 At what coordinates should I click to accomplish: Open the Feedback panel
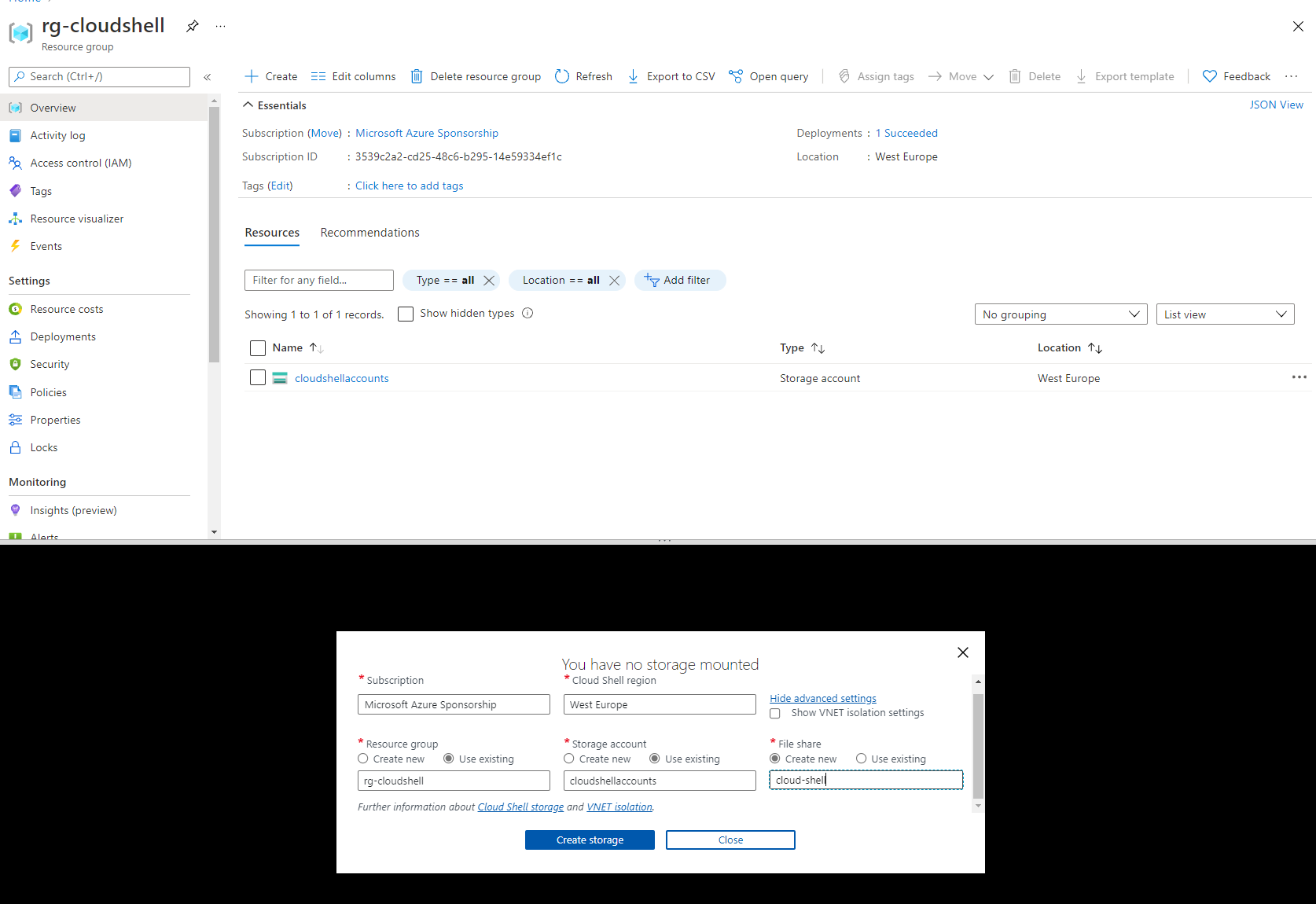click(1236, 76)
